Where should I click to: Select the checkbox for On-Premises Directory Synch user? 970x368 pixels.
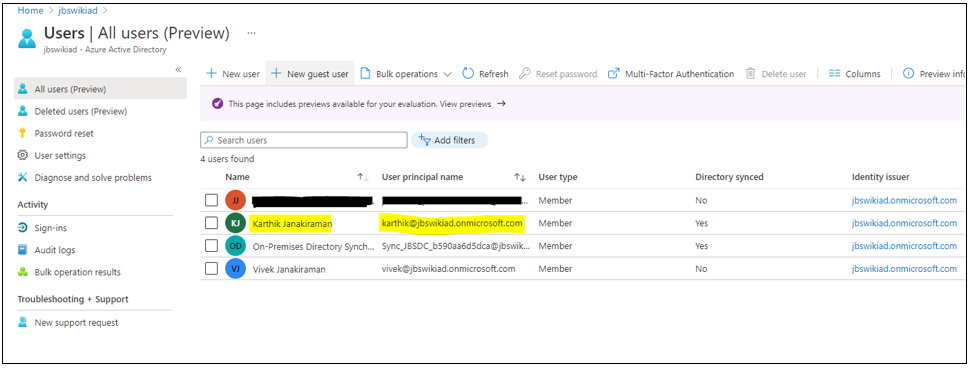tap(212, 246)
